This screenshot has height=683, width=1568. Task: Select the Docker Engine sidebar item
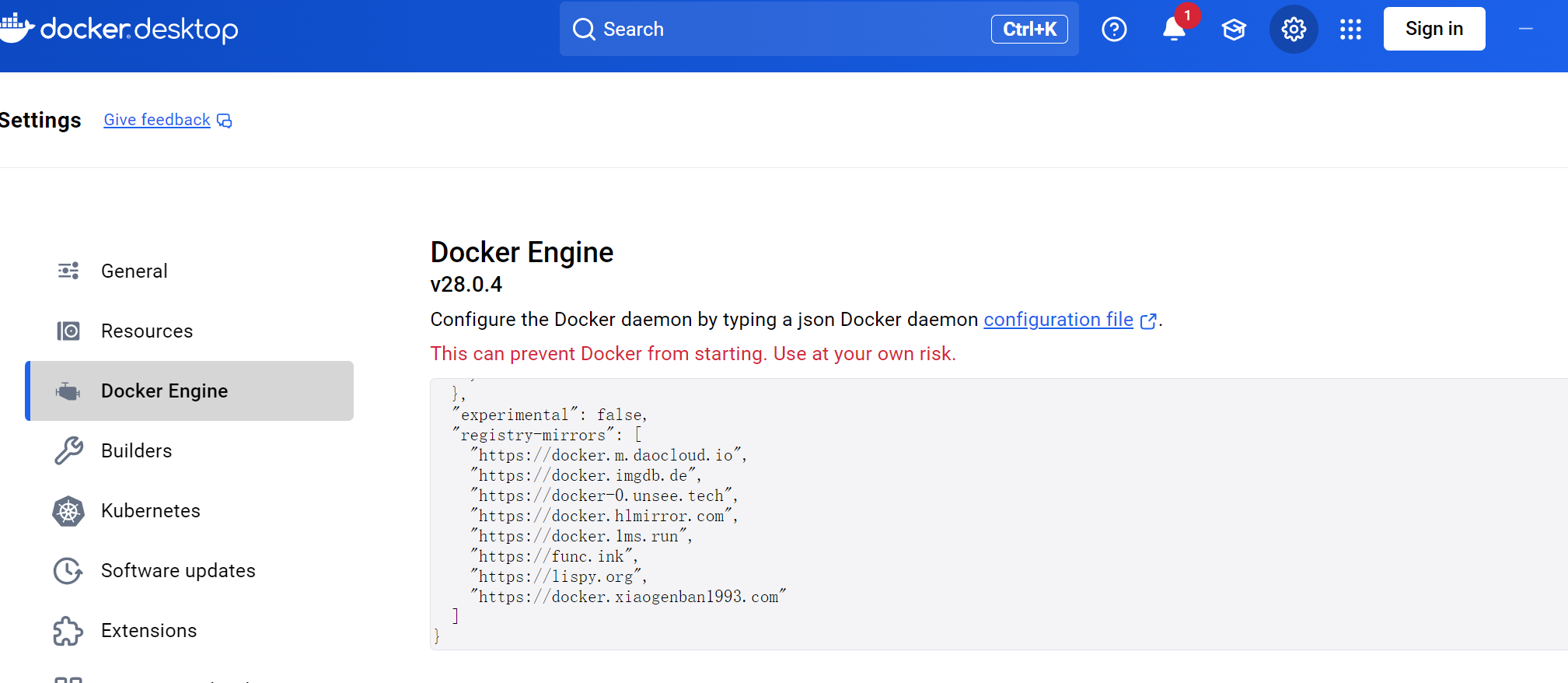click(x=190, y=391)
